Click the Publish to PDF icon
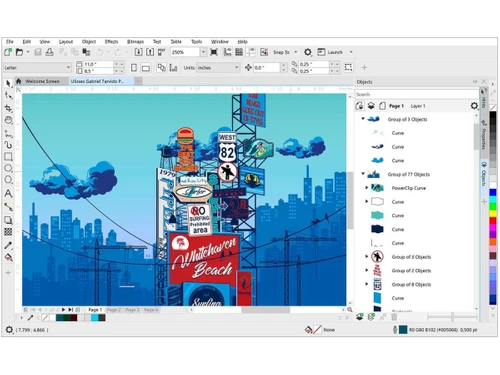 (161, 52)
